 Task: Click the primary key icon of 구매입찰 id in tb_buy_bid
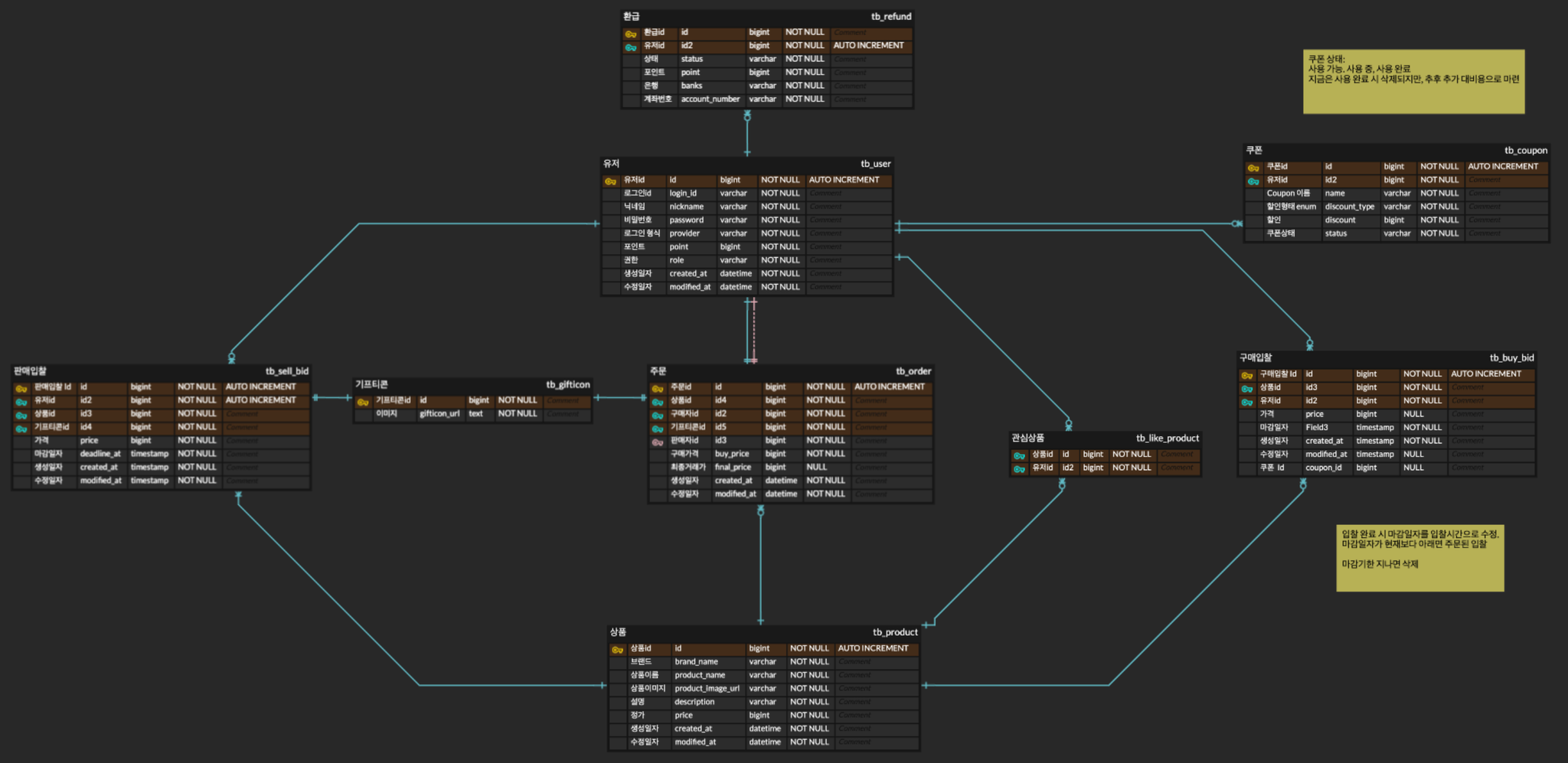coord(1247,376)
